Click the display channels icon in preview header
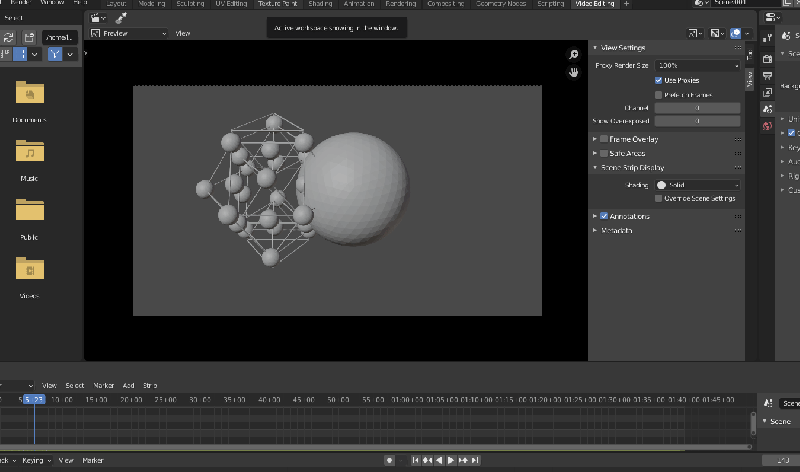This screenshot has height=472, width=800. click(717, 33)
